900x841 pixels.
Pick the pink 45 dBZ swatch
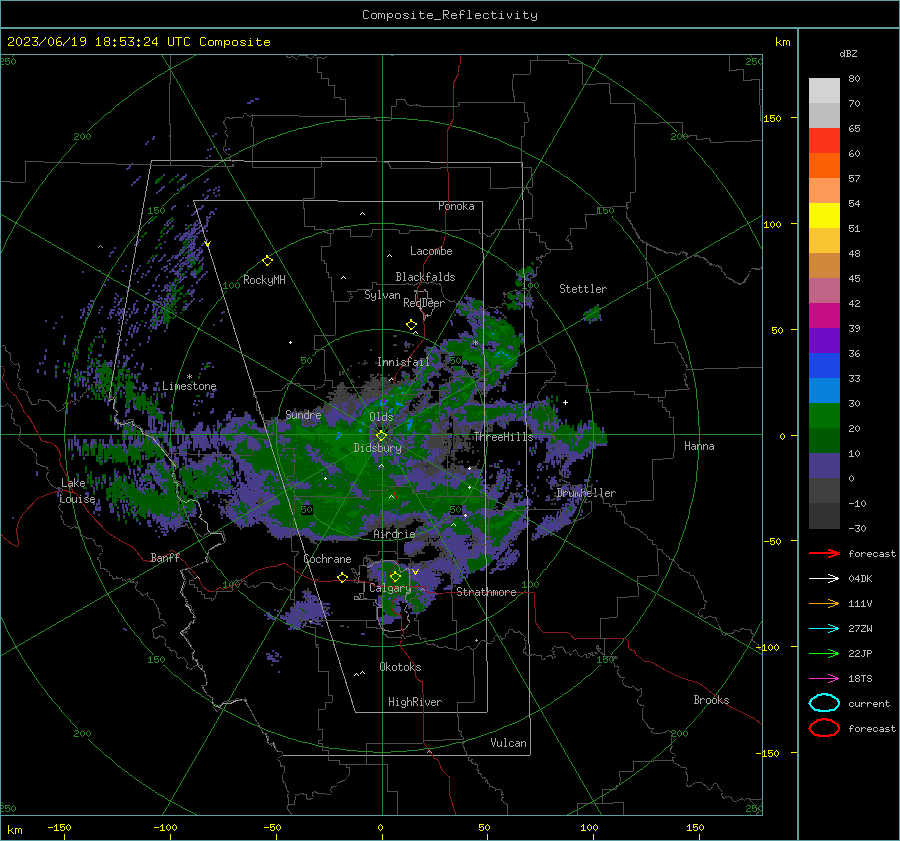point(824,290)
